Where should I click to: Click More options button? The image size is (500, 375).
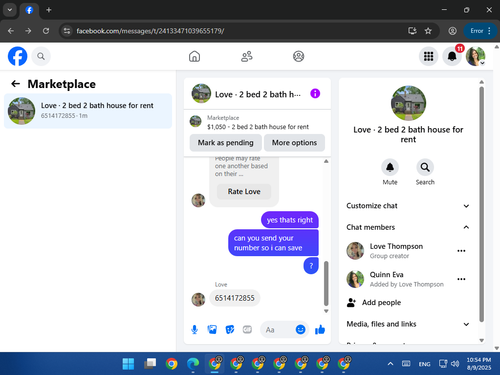pos(294,143)
